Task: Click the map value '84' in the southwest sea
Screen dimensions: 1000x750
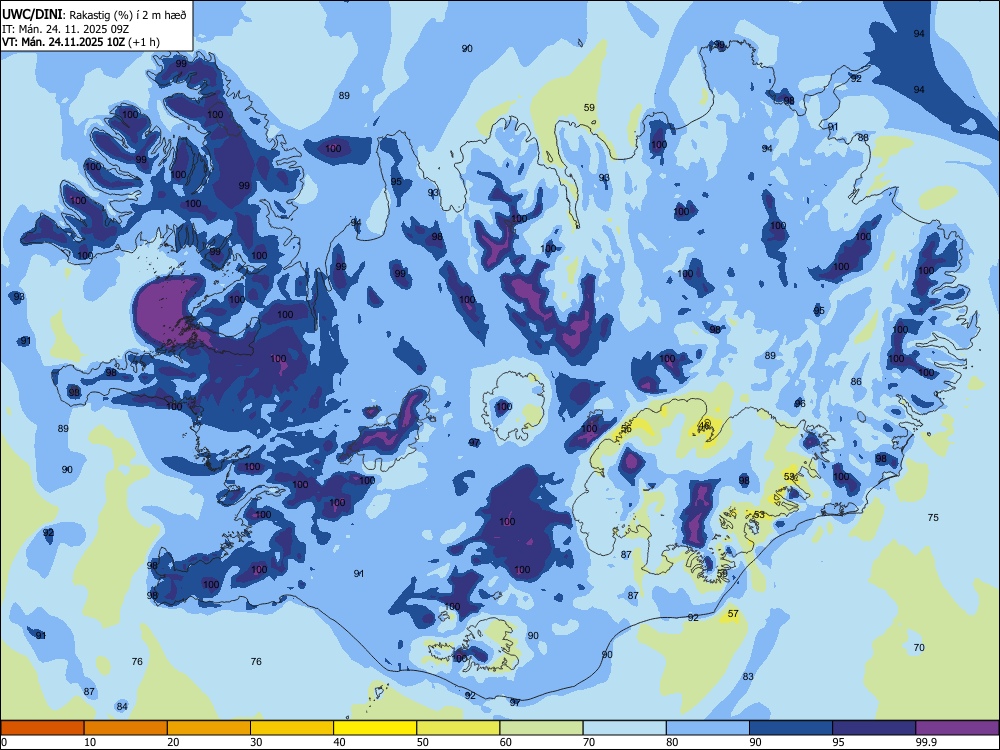Action: (122, 706)
